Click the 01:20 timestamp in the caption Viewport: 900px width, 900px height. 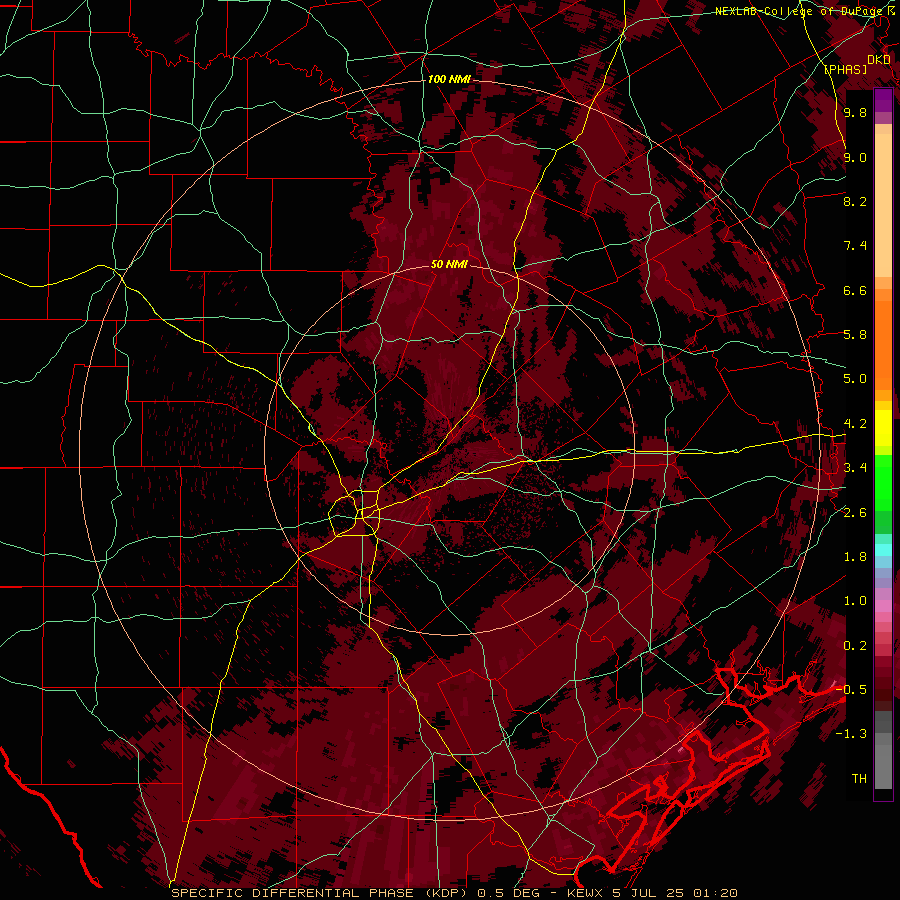(715, 893)
